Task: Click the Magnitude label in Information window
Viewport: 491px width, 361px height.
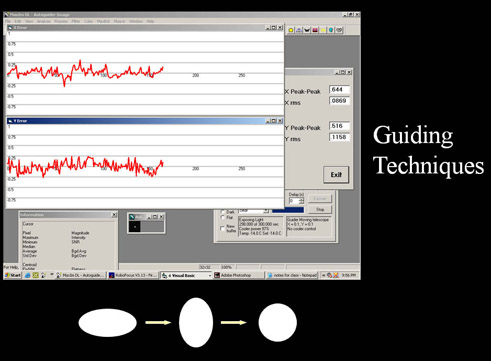Action: click(80, 233)
